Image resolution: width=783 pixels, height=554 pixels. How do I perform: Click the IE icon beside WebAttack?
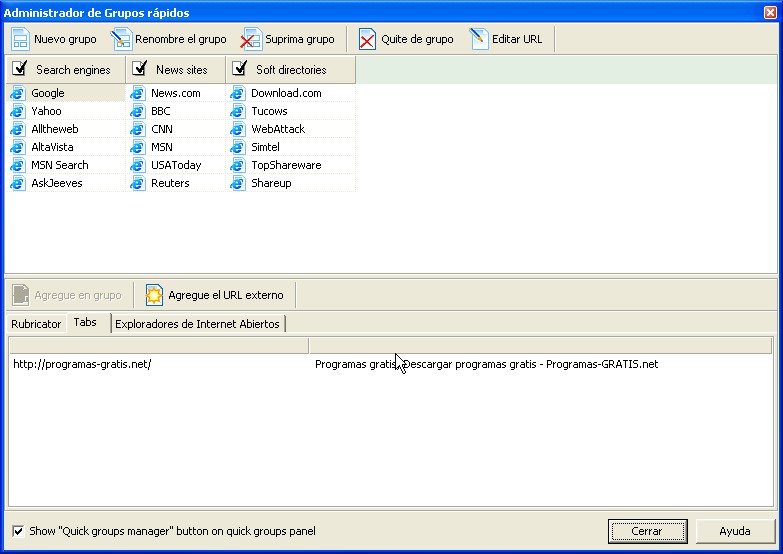click(x=238, y=129)
